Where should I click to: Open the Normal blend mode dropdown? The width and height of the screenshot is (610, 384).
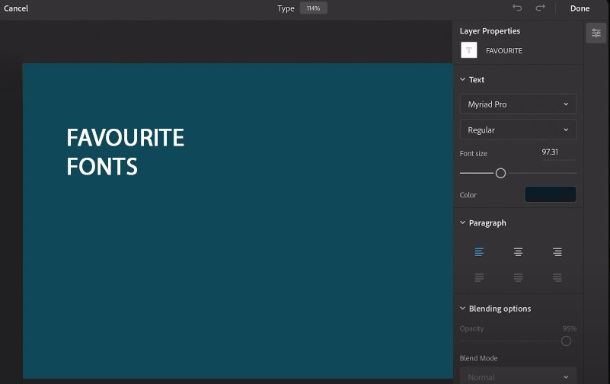(x=518, y=377)
